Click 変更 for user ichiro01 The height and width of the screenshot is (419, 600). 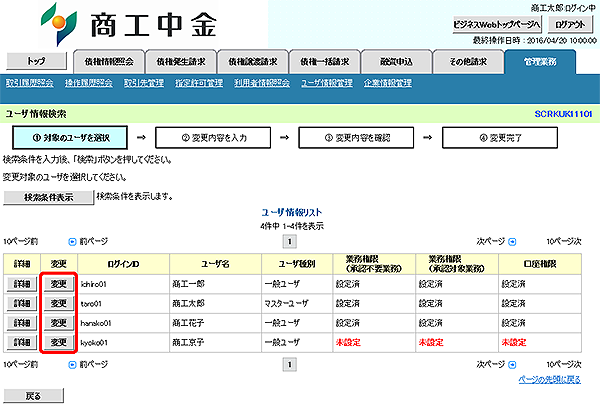pyautogui.click(x=59, y=284)
